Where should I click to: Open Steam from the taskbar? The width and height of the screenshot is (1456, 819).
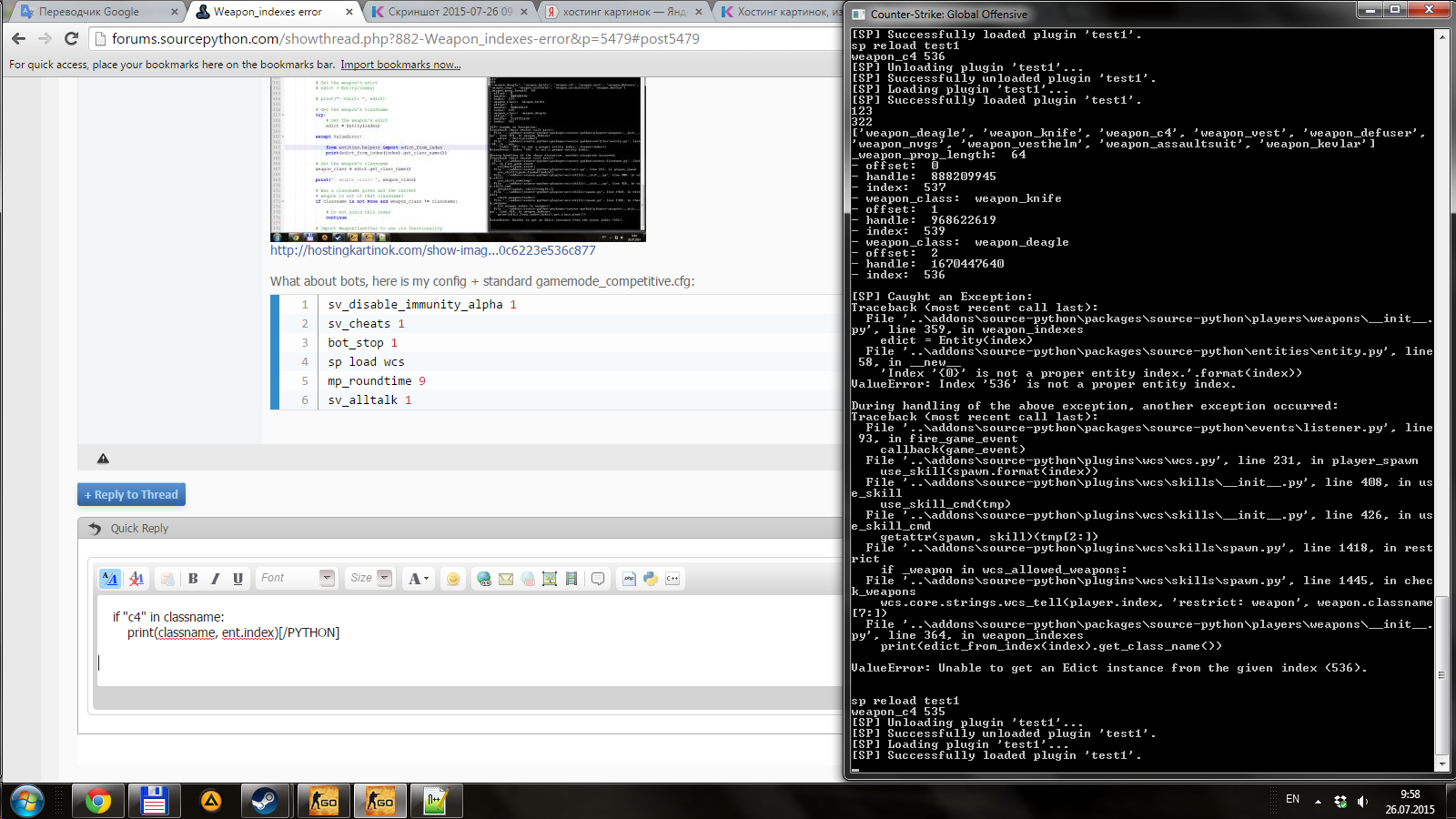[266, 802]
